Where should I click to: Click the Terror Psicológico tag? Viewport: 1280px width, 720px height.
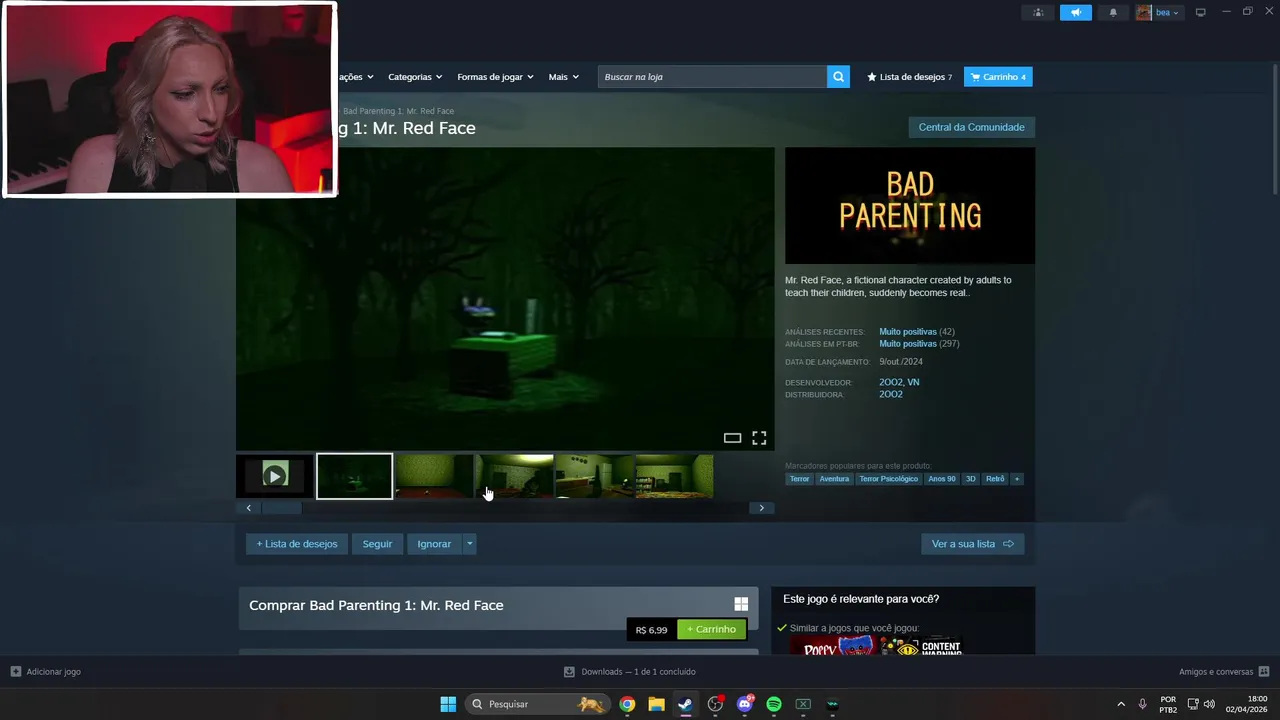tap(888, 479)
